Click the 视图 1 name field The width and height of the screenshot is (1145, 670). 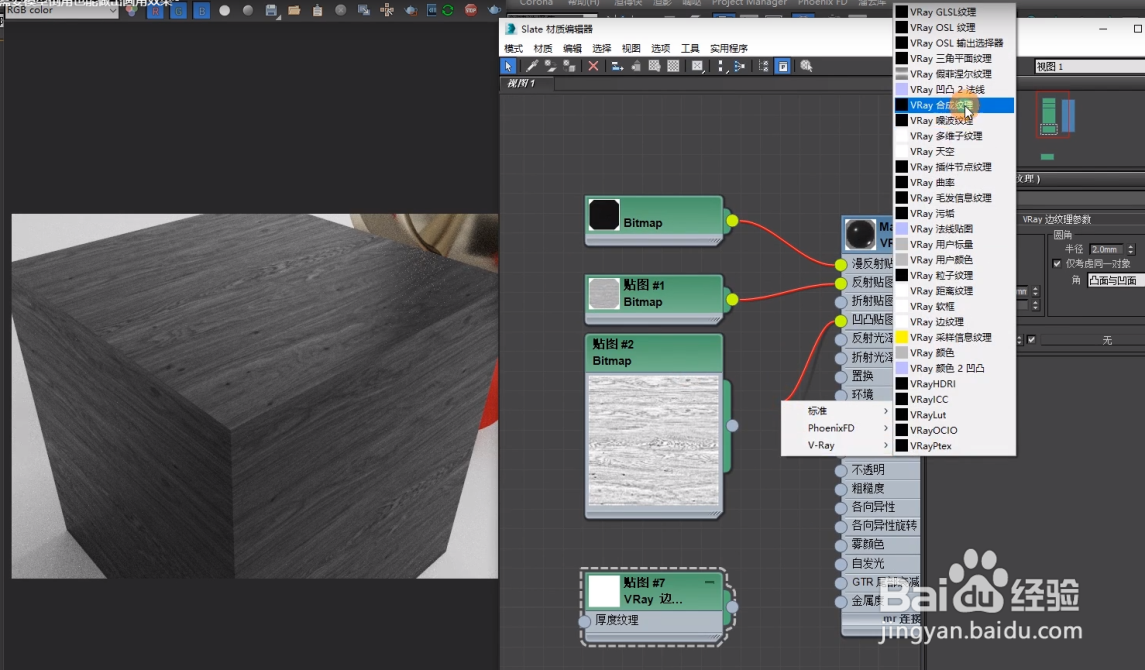(x=1090, y=66)
